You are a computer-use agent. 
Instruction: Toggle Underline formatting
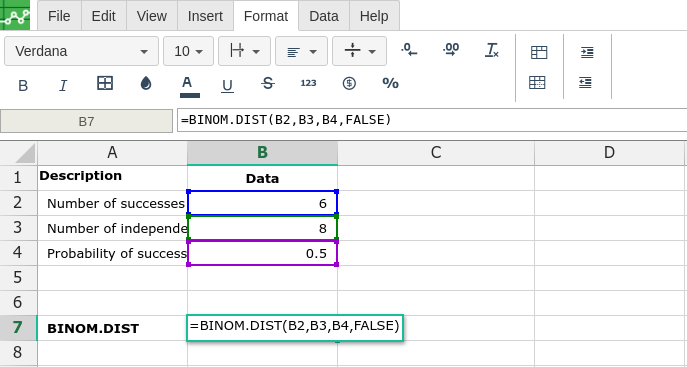(227, 85)
